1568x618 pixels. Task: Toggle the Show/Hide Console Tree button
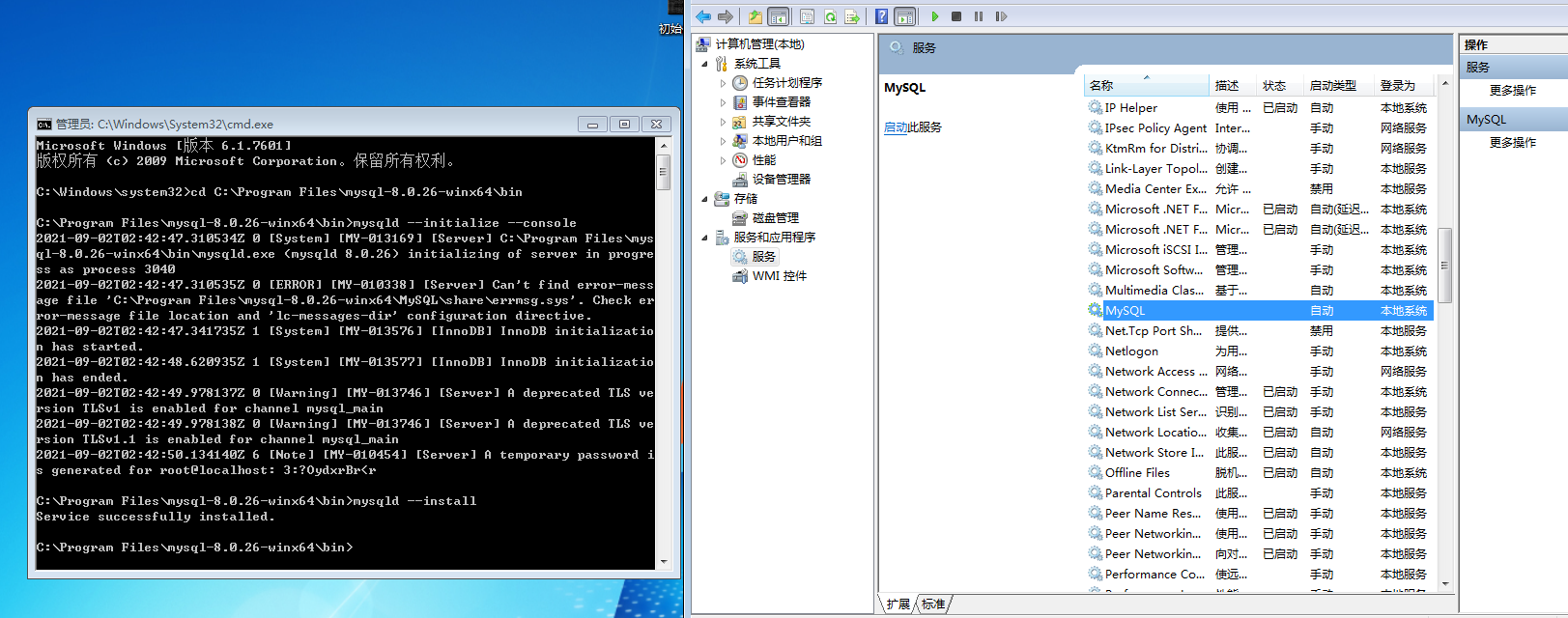(779, 16)
